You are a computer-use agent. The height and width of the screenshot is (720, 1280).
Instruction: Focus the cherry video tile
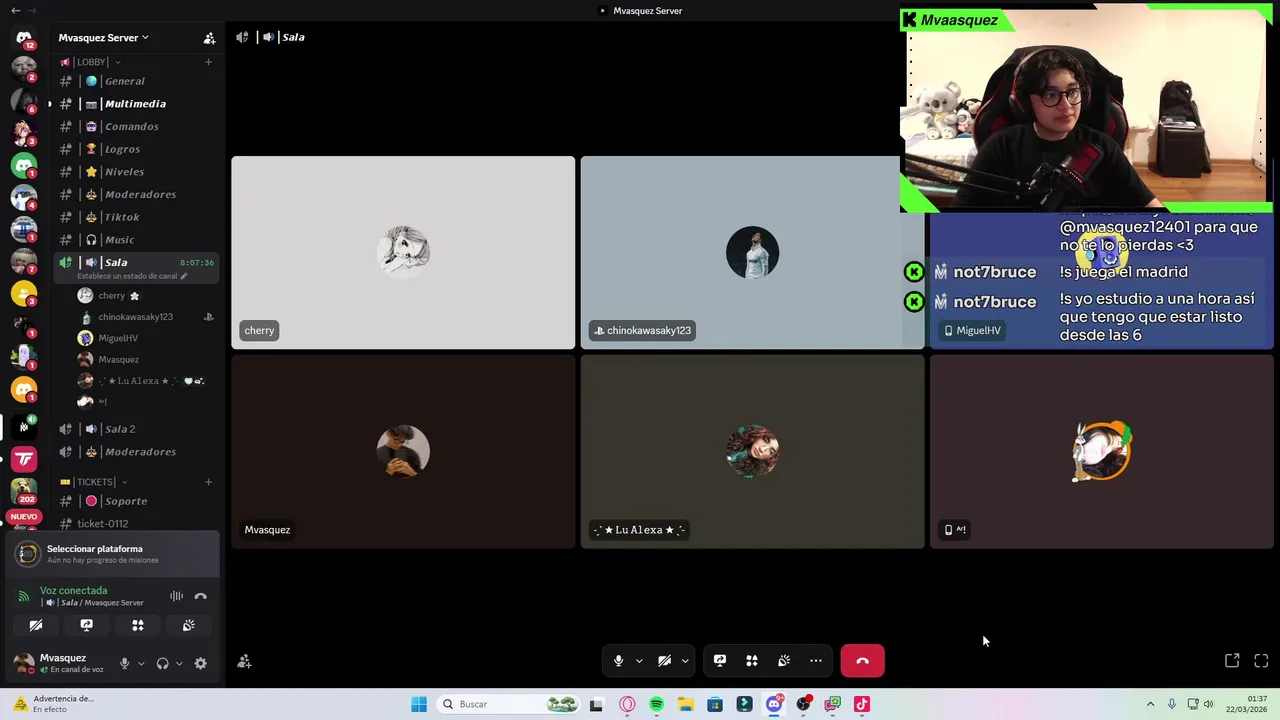pyautogui.click(x=403, y=253)
